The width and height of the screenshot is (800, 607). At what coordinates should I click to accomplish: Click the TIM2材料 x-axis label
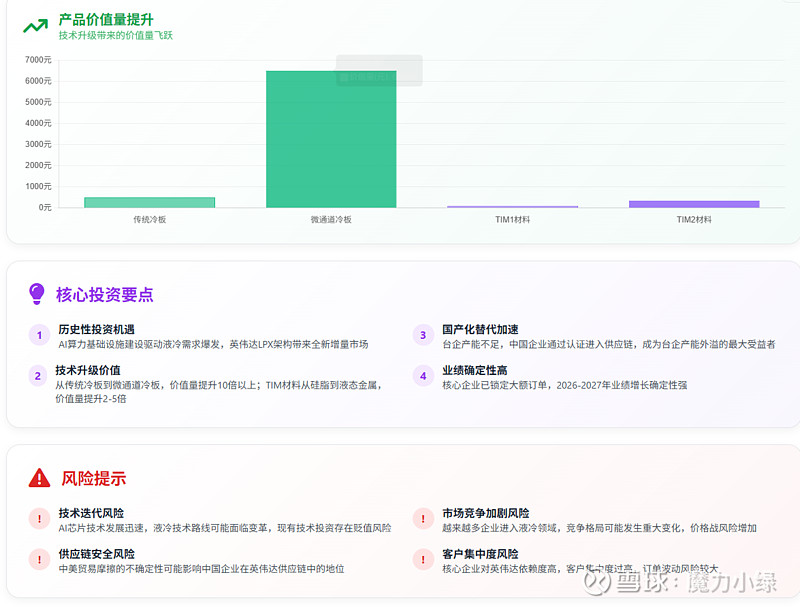click(694, 219)
